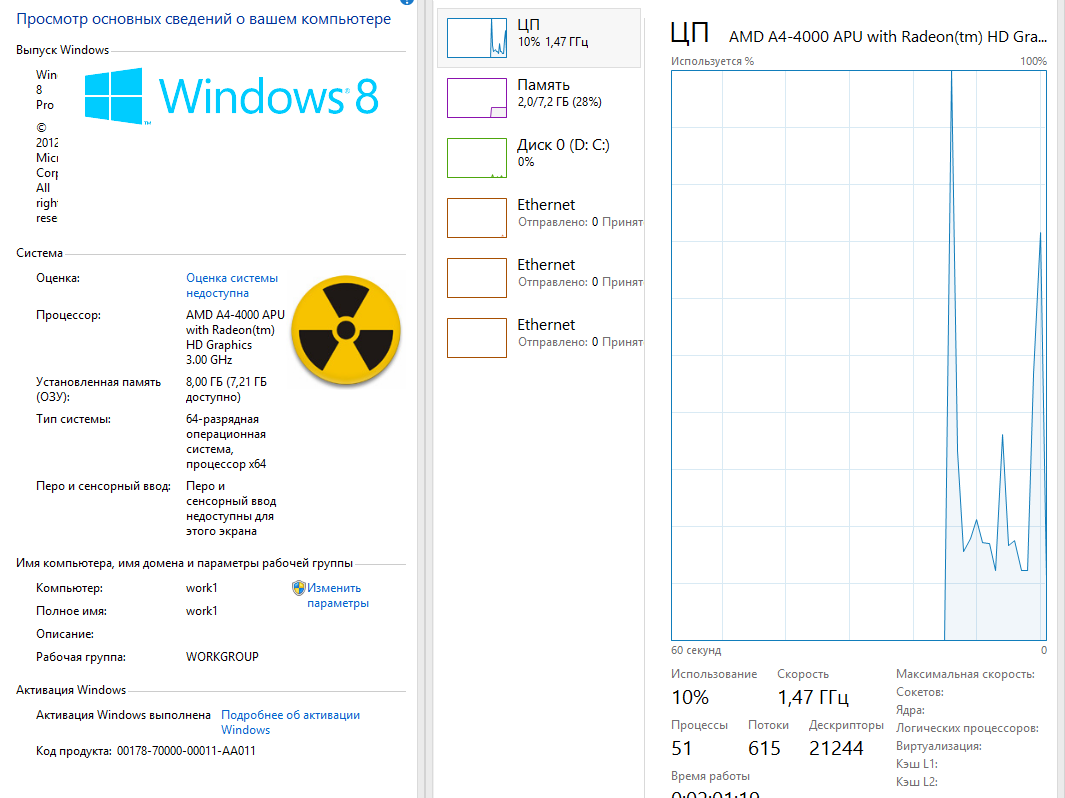
Task: Click the Максимальная скорость label
Action: point(965,674)
